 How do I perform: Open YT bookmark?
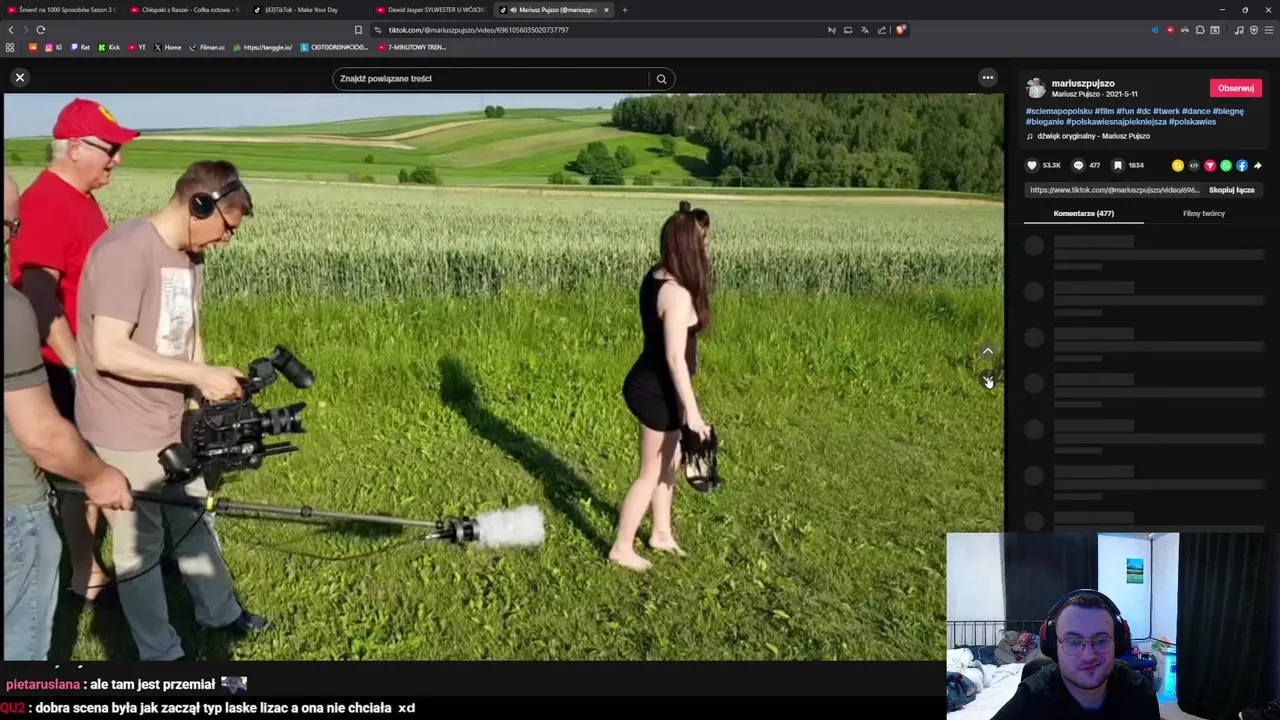[x=138, y=47]
